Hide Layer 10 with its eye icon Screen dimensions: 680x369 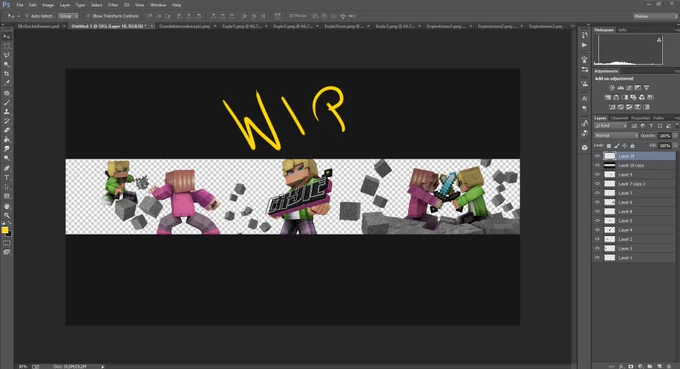[x=597, y=156]
